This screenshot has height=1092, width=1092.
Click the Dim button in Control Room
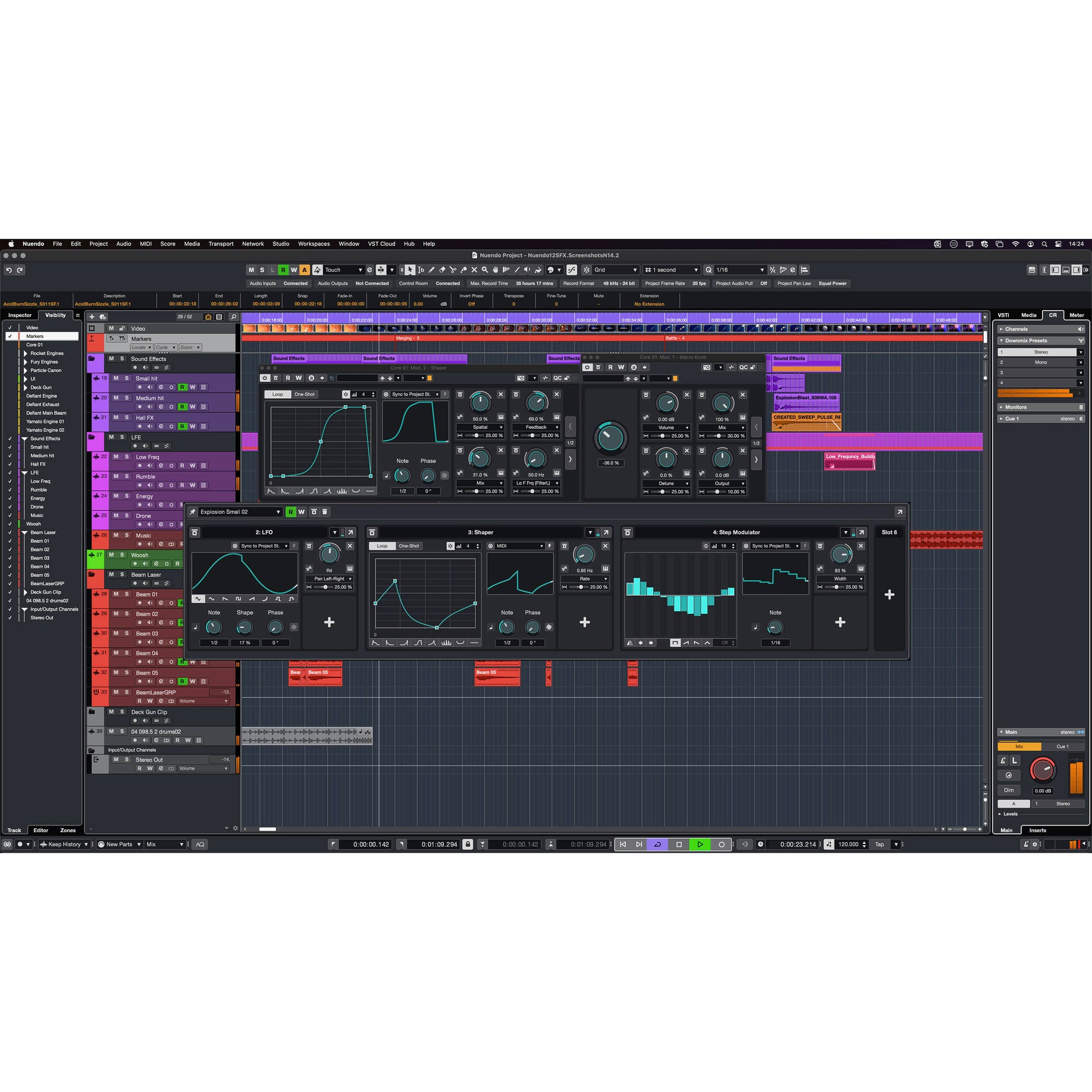pos(1009,790)
